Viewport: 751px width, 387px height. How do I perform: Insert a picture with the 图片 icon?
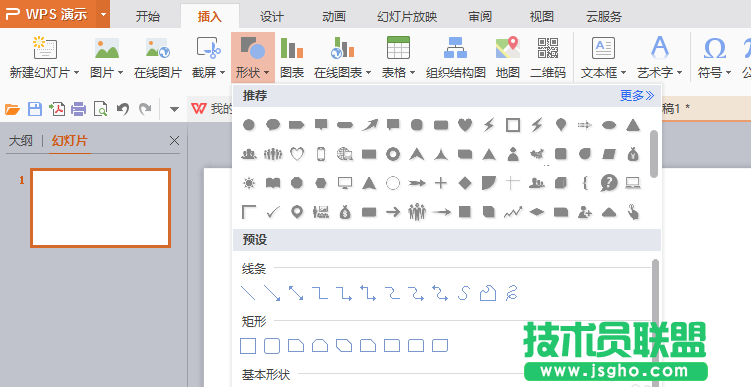pos(107,48)
